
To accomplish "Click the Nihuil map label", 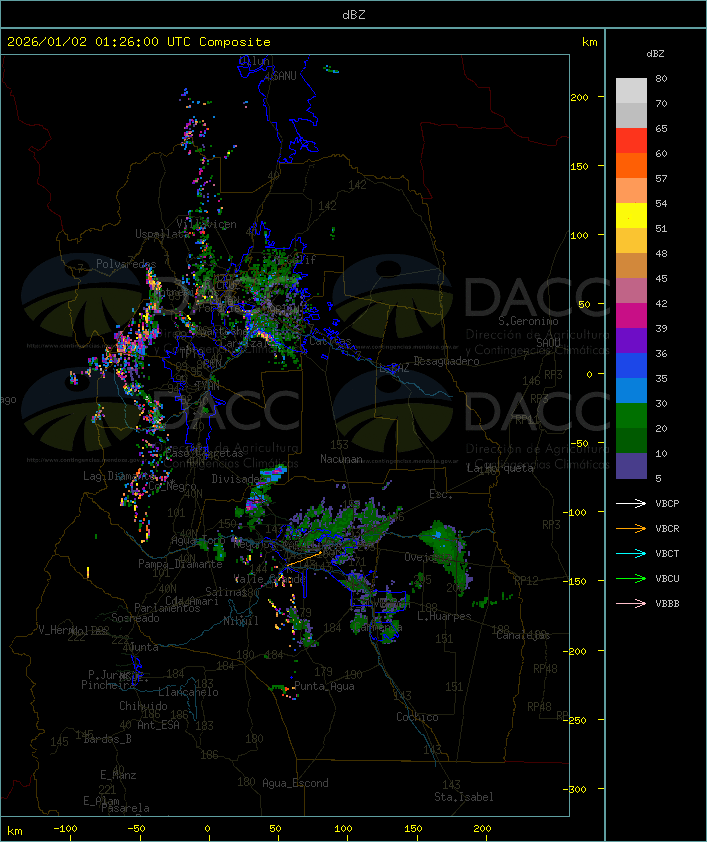I will [241, 621].
